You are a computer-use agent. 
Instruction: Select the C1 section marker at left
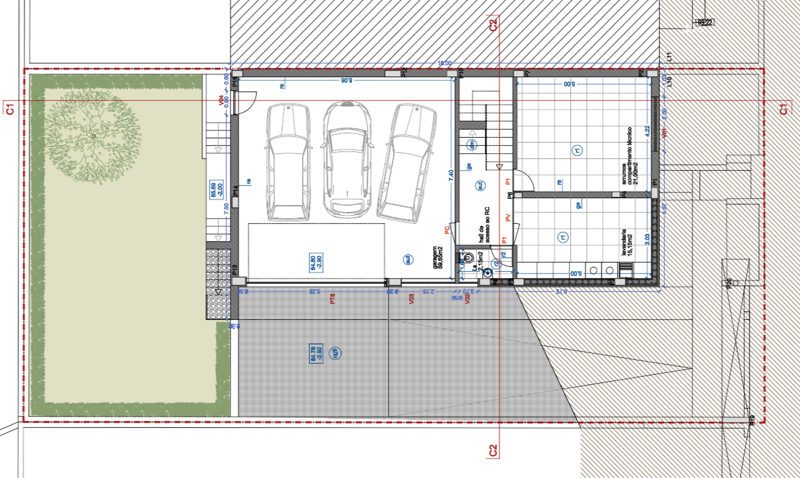(x=10, y=108)
